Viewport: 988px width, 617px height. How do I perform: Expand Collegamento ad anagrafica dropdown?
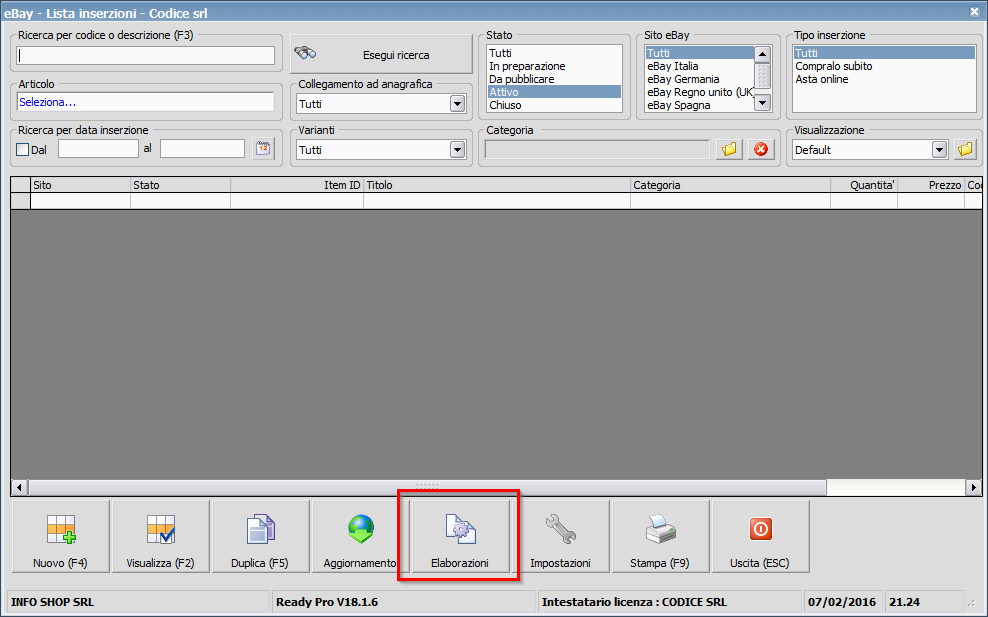pos(457,104)
